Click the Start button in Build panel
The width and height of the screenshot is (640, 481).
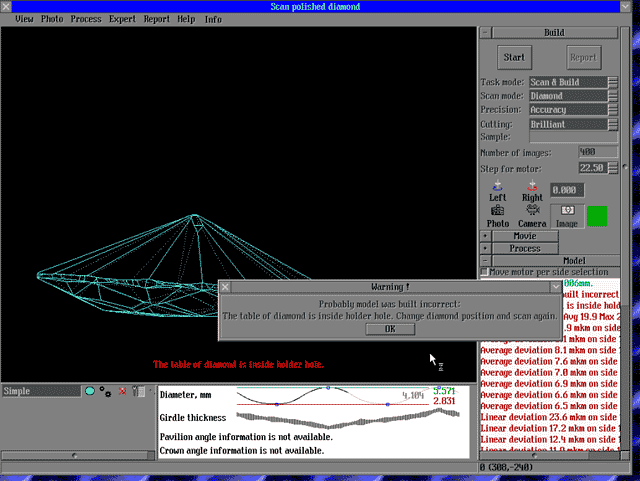(x=514, y=57)
